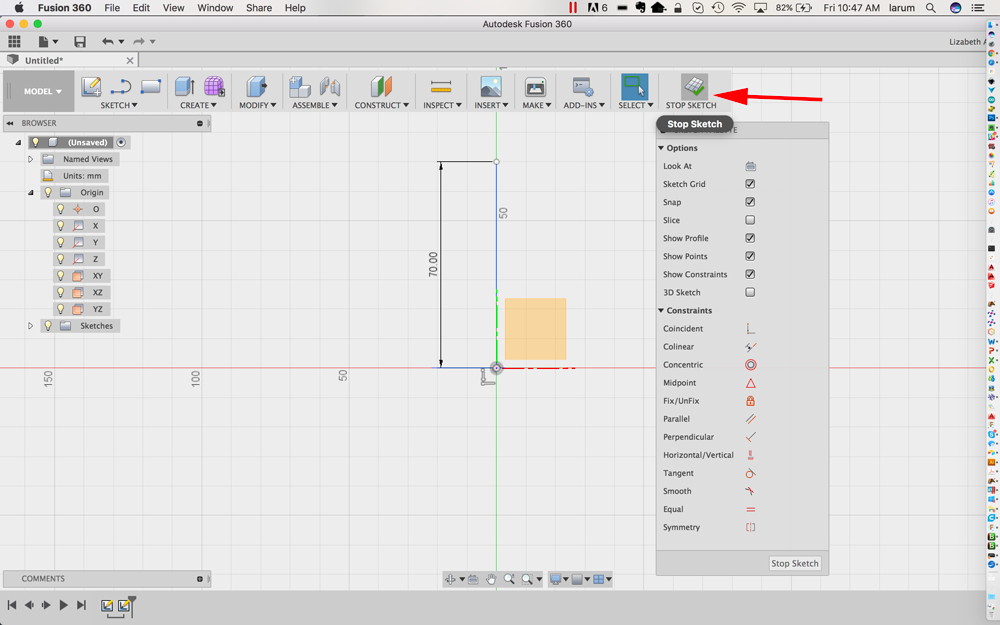Jump to timeline beginning

[x=11, y=605]
